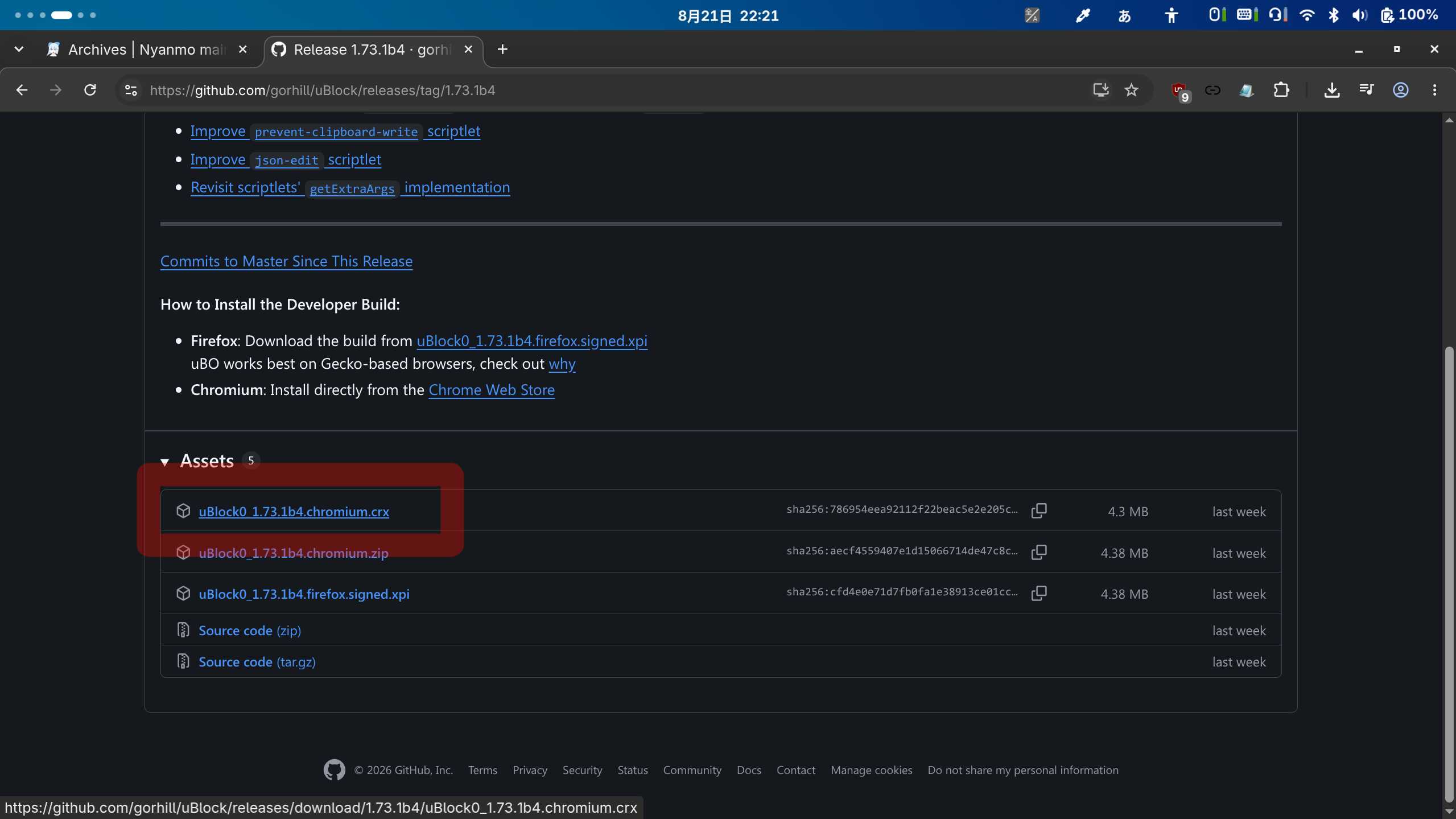Image resolution: width=1456 pixels, height=819 pixels.
Task: Open site information icon in address bar
Action: click(x=131, y=90)
